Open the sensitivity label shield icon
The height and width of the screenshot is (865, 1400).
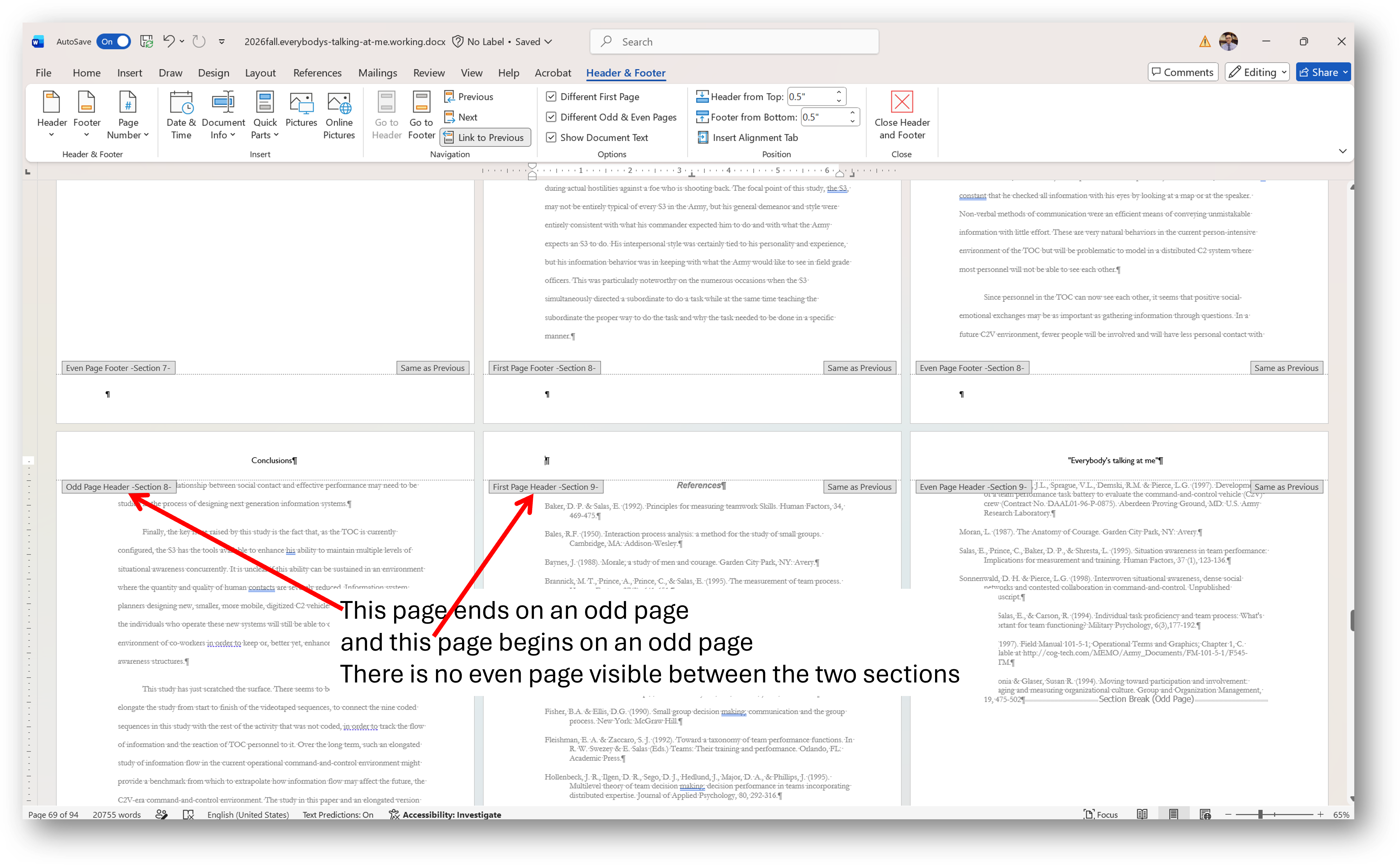tap(458, 41)
